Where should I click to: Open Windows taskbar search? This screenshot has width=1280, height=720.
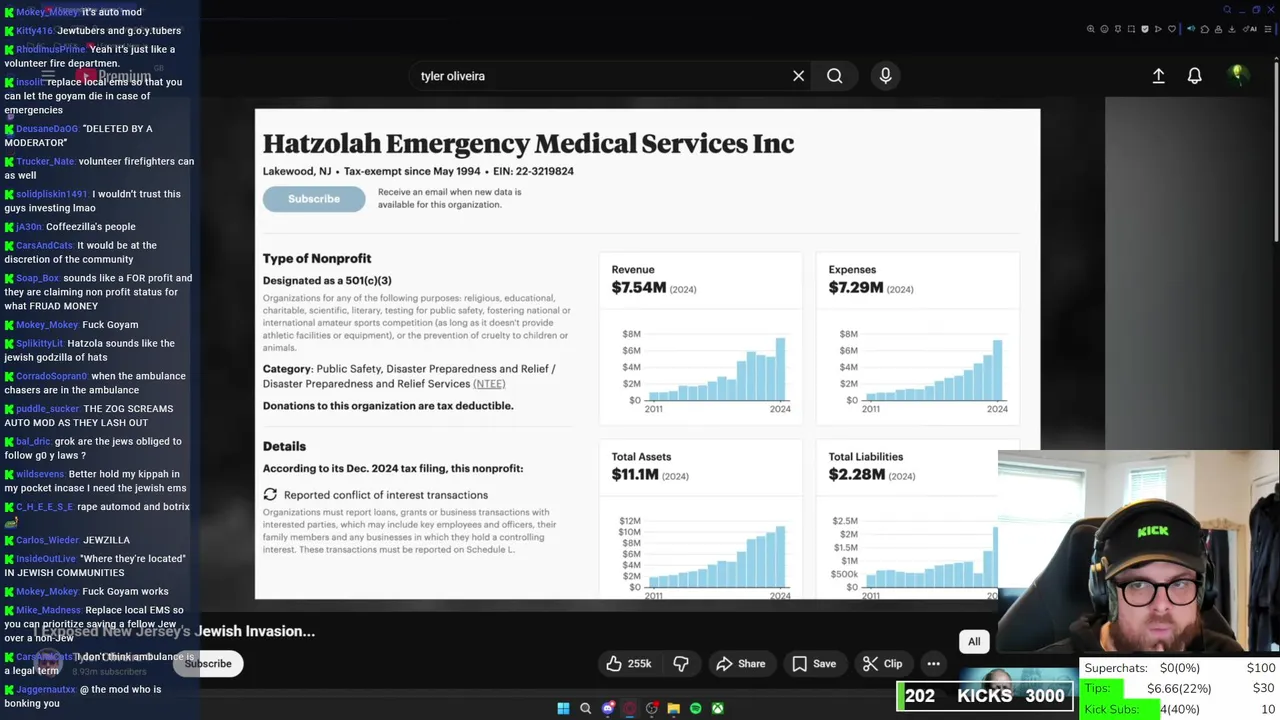pos(585,708)
